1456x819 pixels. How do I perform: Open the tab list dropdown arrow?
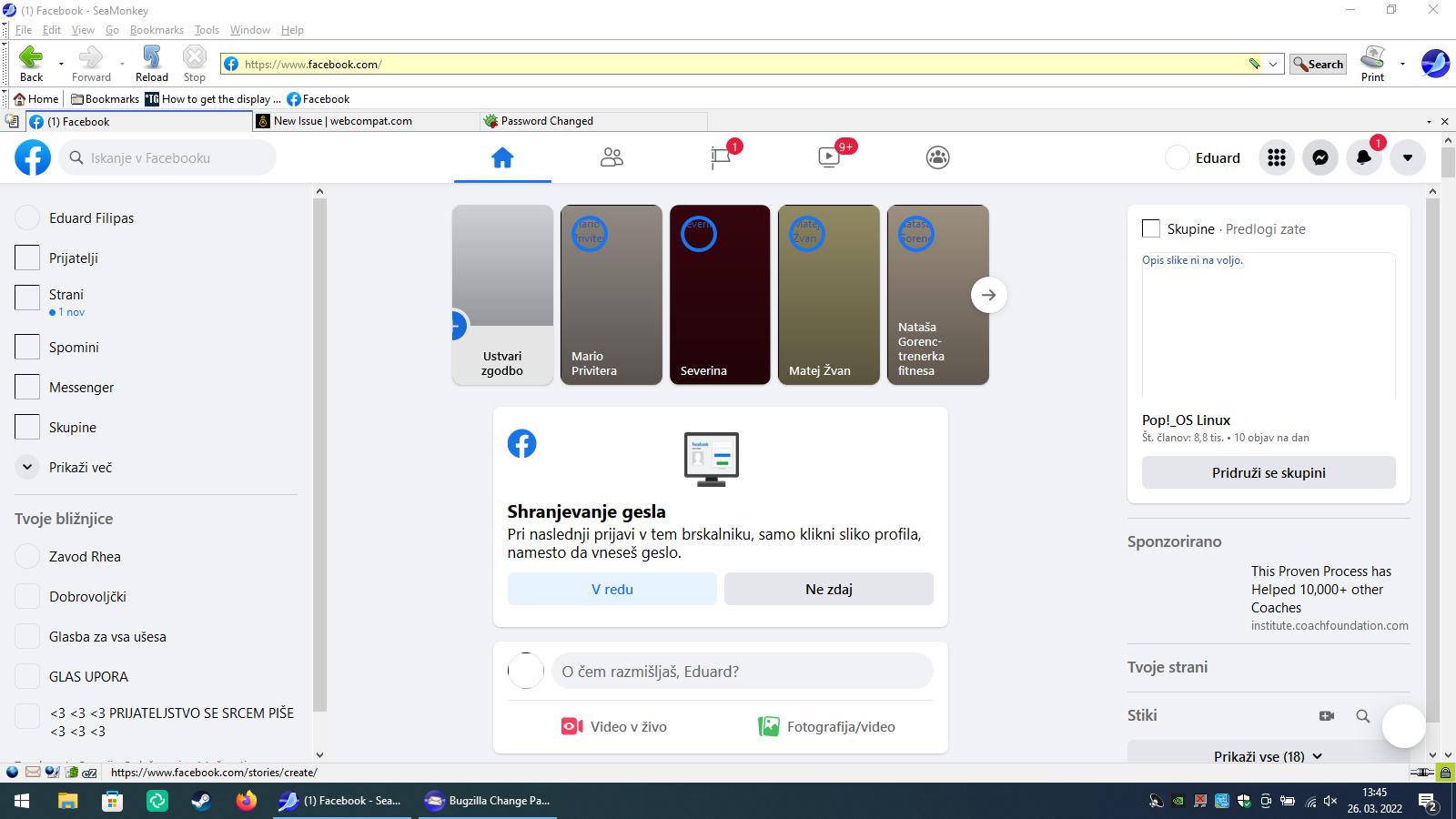[x=1430, y=121]
